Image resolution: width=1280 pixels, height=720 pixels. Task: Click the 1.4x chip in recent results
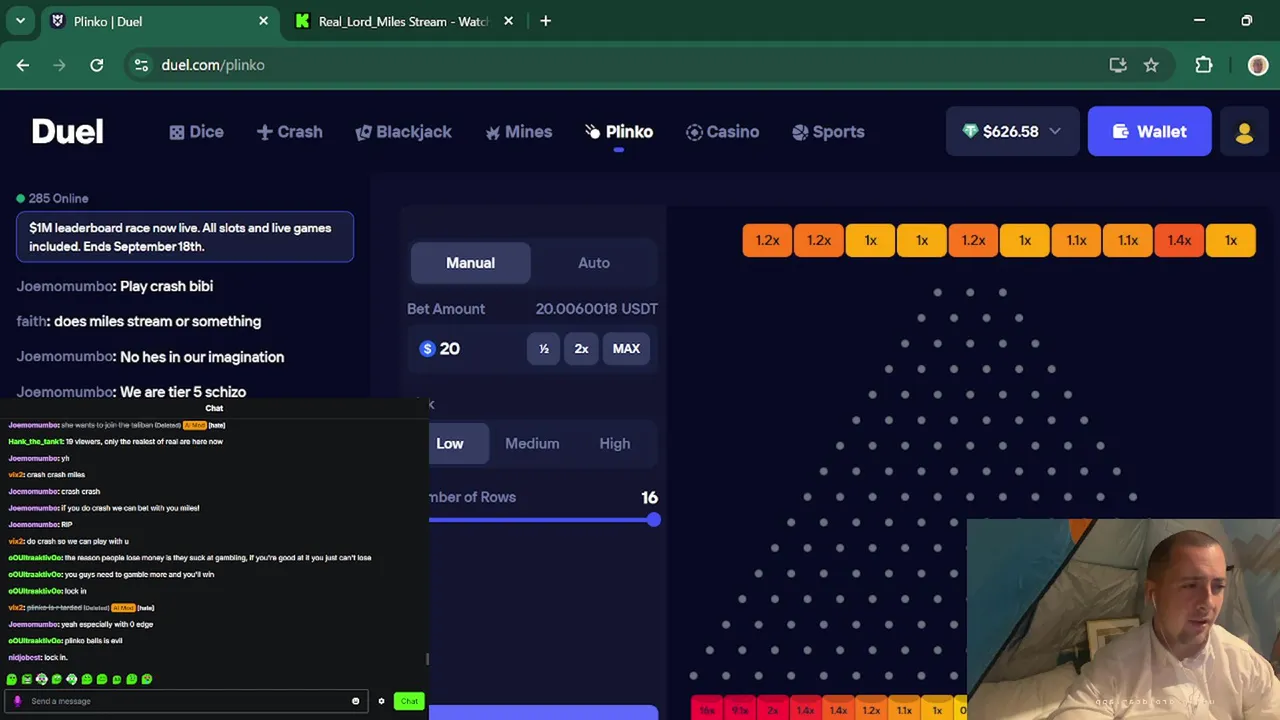click(x=1179, y=241)
